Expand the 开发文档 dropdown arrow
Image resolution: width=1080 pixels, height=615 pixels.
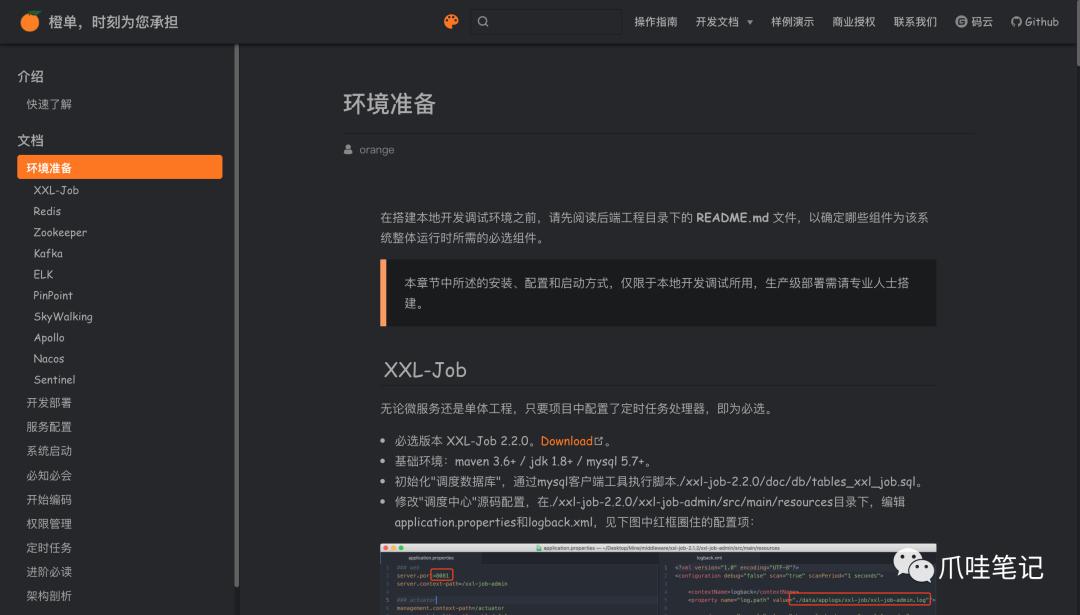pos(750,22)
